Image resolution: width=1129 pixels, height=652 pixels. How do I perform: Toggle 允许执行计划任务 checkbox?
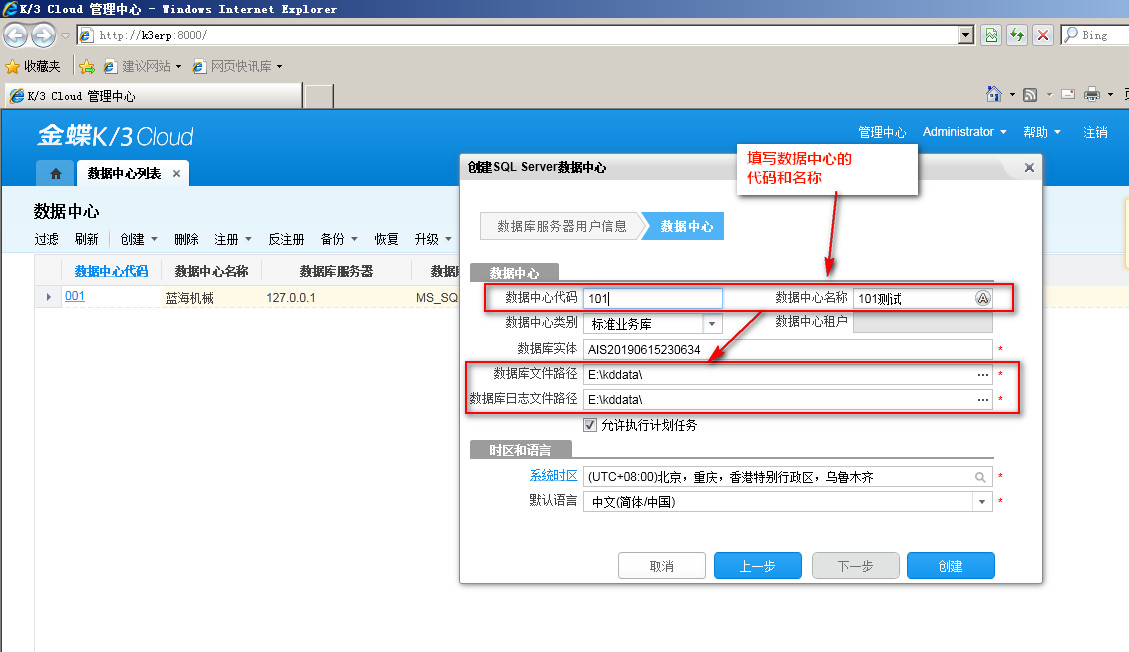(590, 425)
